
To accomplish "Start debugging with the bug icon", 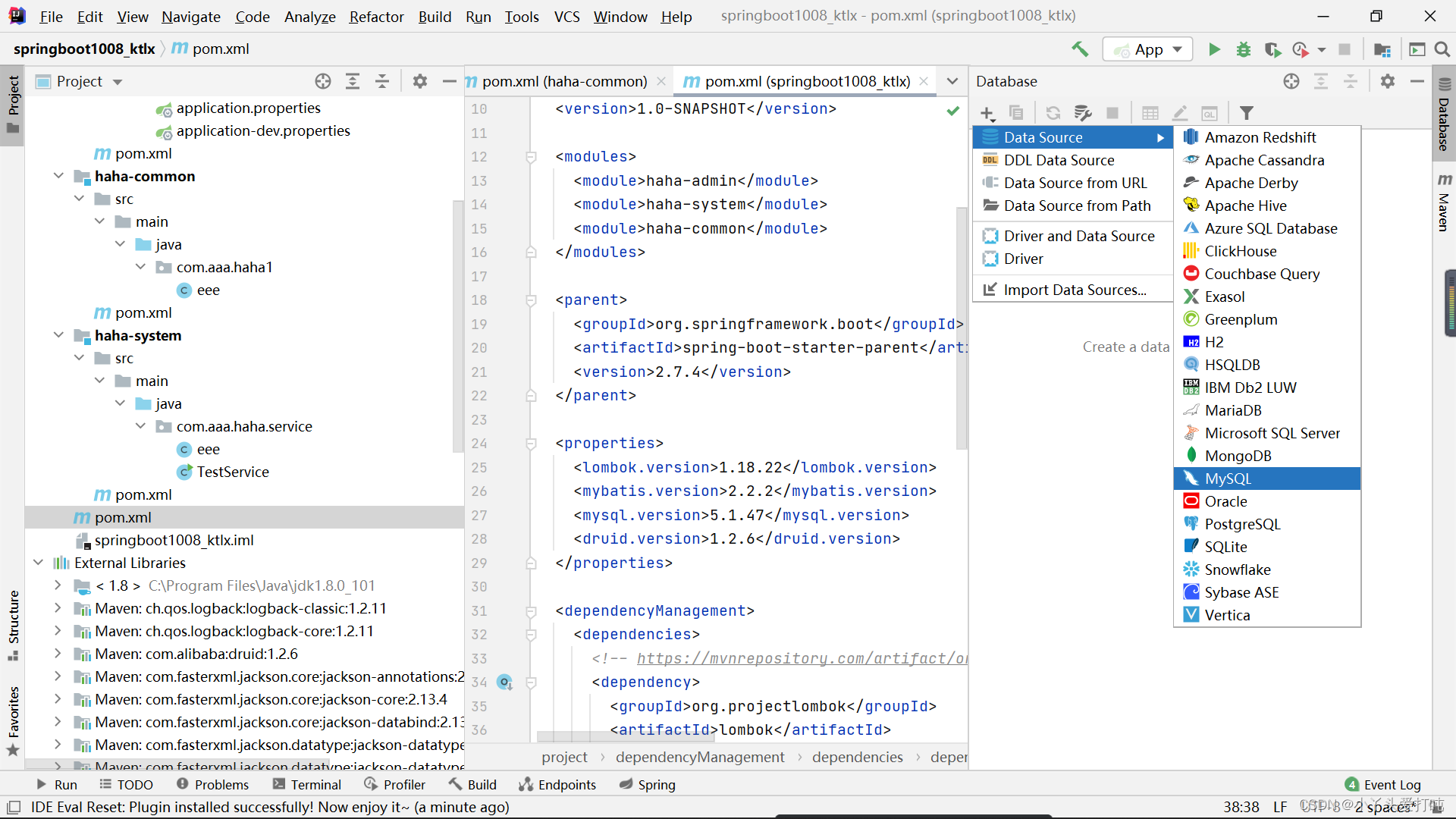I will coord(1244,49).
